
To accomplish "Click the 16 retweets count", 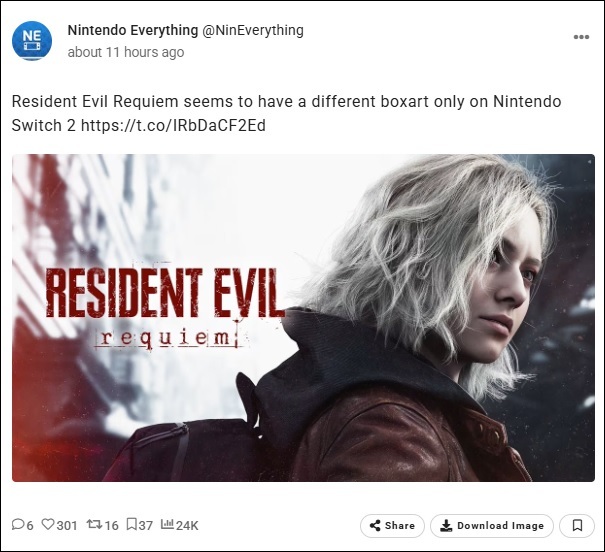I will [x=112, y=525].
